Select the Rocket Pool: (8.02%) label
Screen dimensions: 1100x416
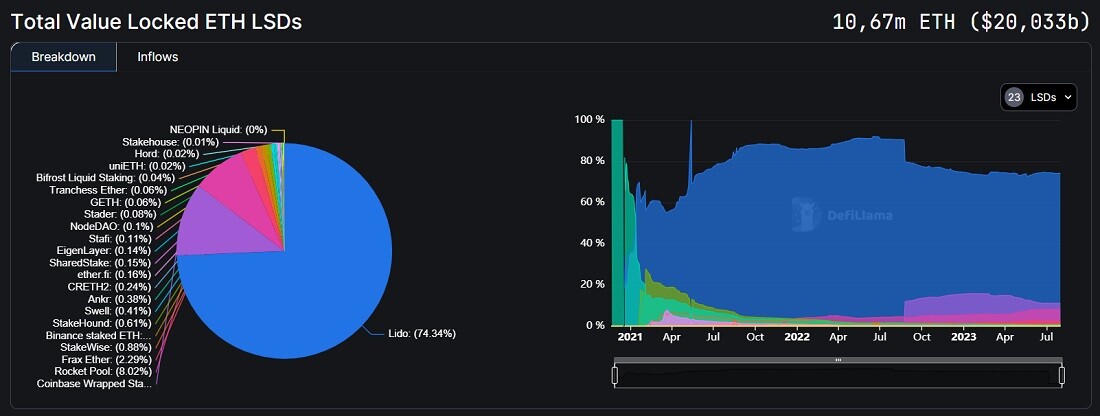tap(102, 371)
